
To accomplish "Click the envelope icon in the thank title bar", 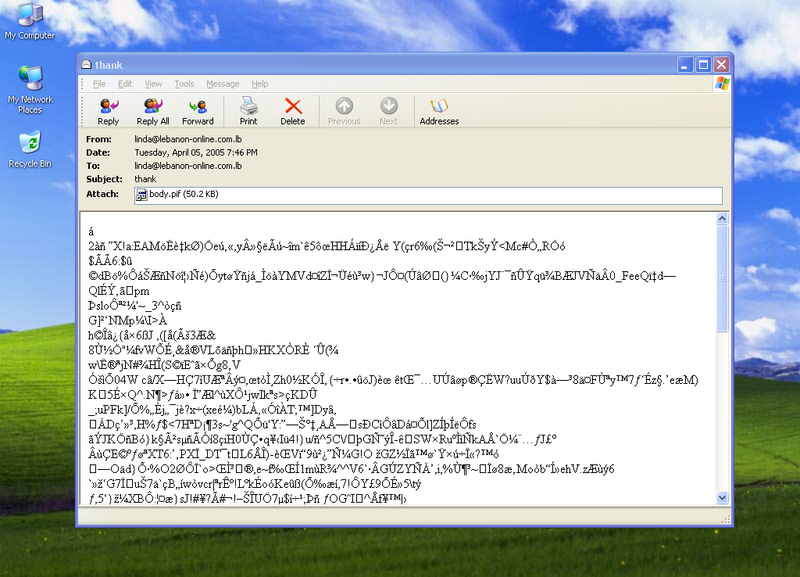I will (86, 65).
